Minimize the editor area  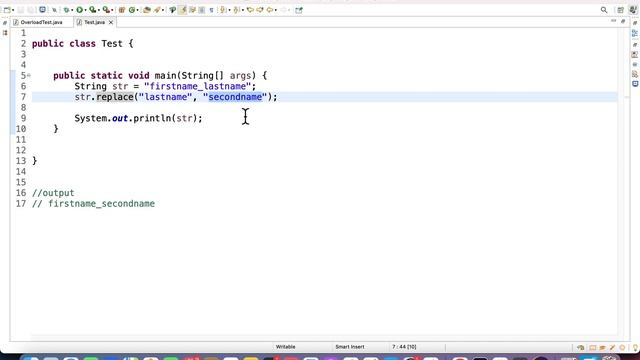click(x=613, y=21)
